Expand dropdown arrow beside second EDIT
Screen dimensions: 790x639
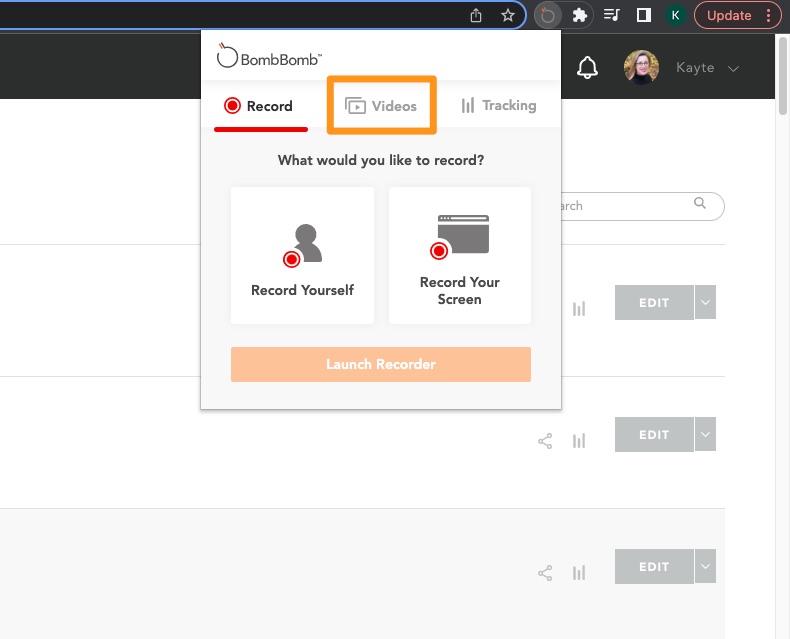pyautogui.click(x=705, y=434)
